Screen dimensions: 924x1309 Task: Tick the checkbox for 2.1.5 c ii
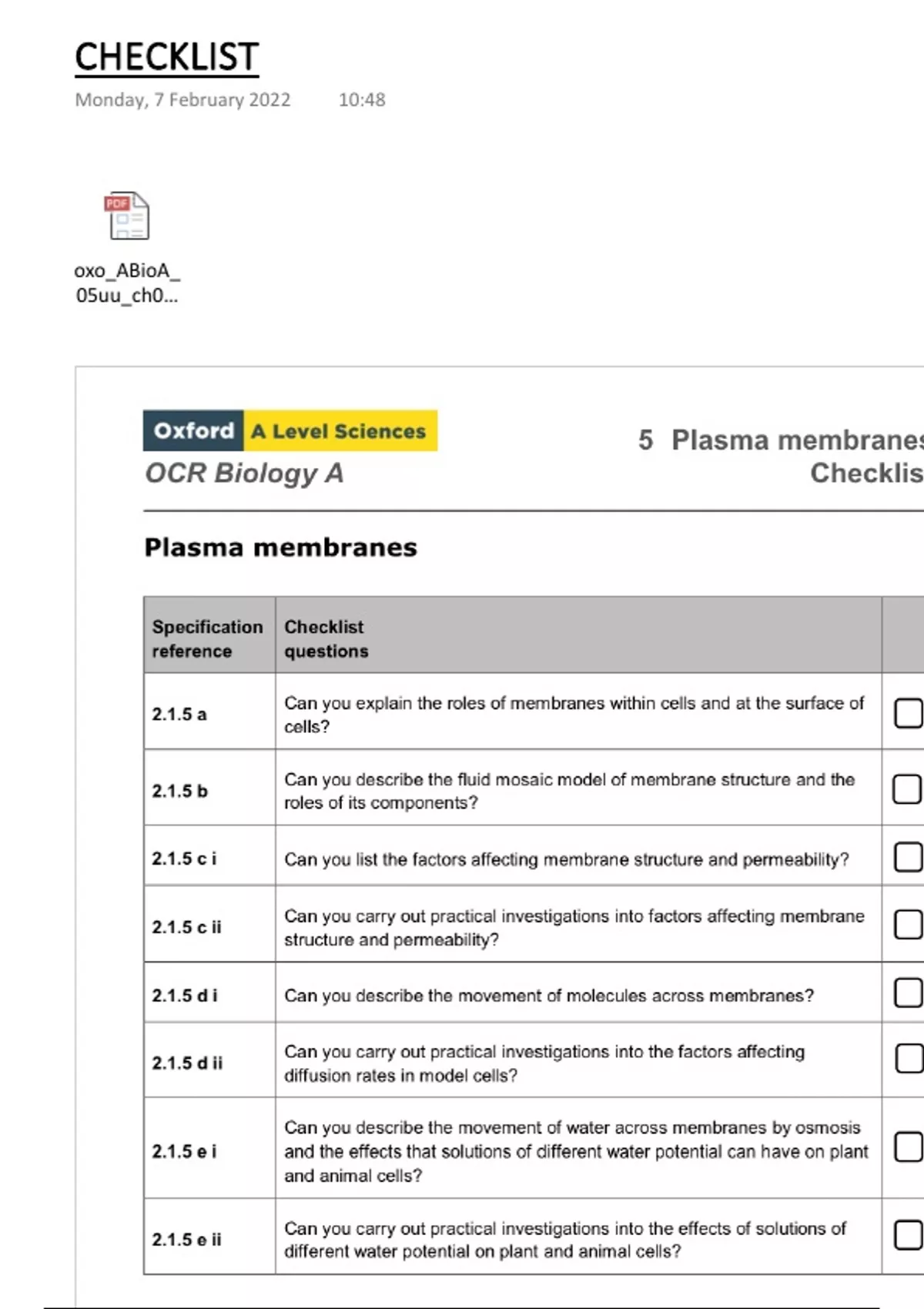tap(908, 925)
